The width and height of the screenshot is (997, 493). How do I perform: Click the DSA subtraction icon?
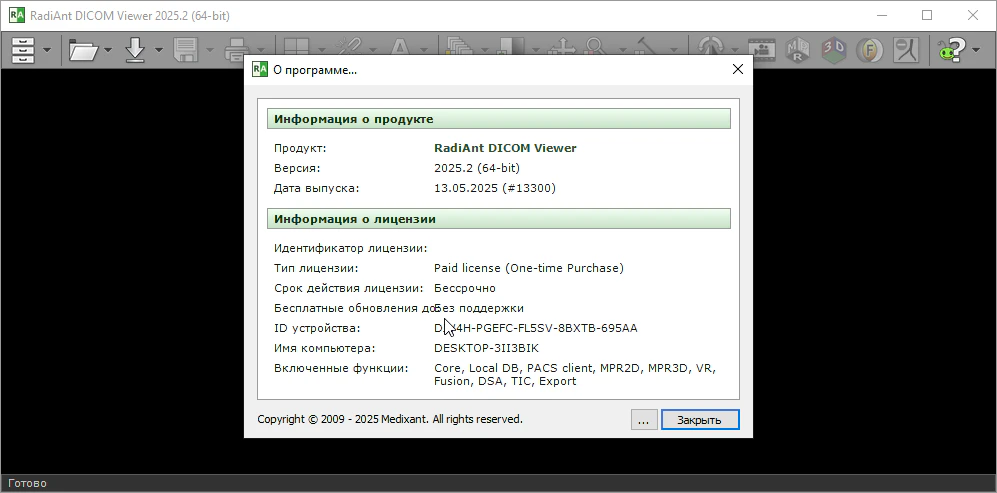pyautogui.click(x=906, y=49)
